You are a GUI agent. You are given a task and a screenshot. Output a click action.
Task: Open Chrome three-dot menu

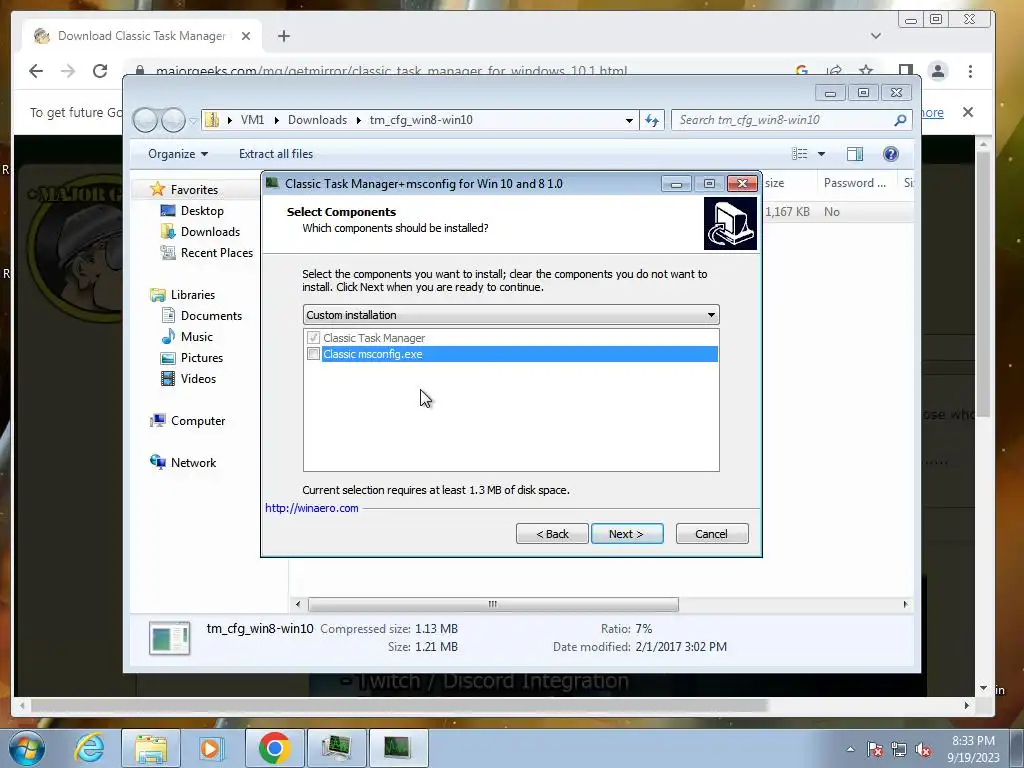click(970, 71)
